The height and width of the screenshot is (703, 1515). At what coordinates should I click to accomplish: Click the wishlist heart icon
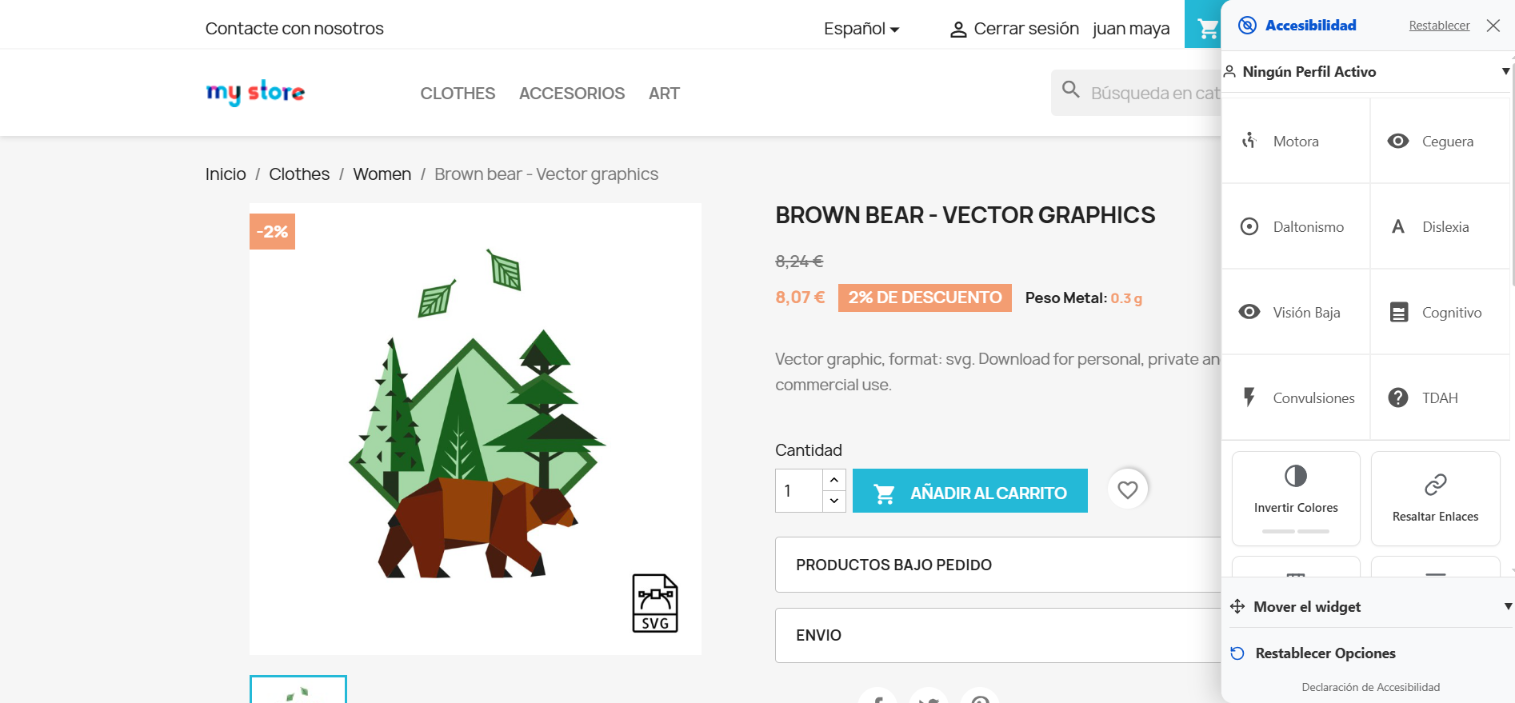(1128, 490)
